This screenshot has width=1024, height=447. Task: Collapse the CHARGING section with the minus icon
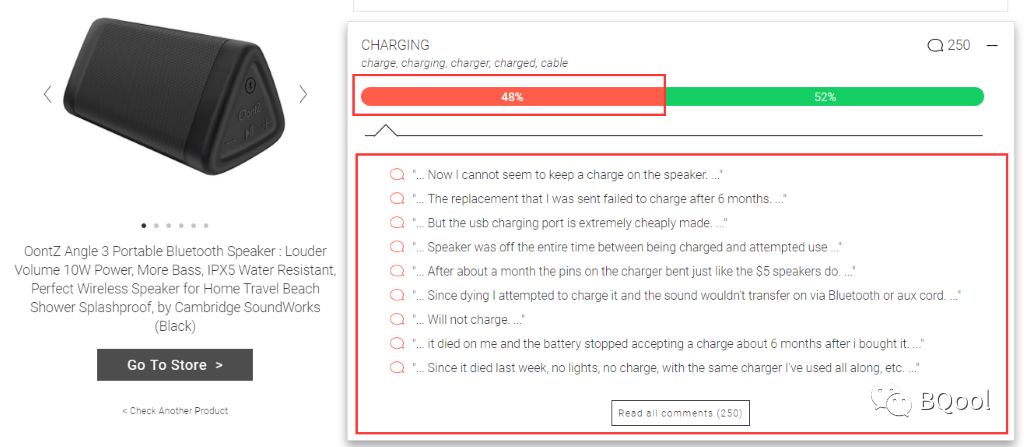(992, 45)
